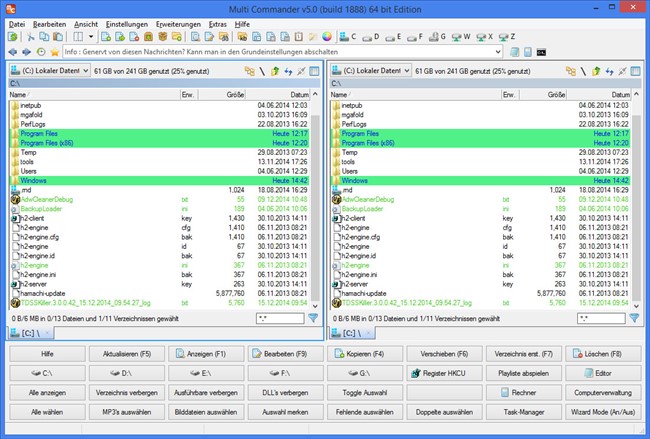
Task: Select hamachi-update file in right panel
Action: coord(480,293)
